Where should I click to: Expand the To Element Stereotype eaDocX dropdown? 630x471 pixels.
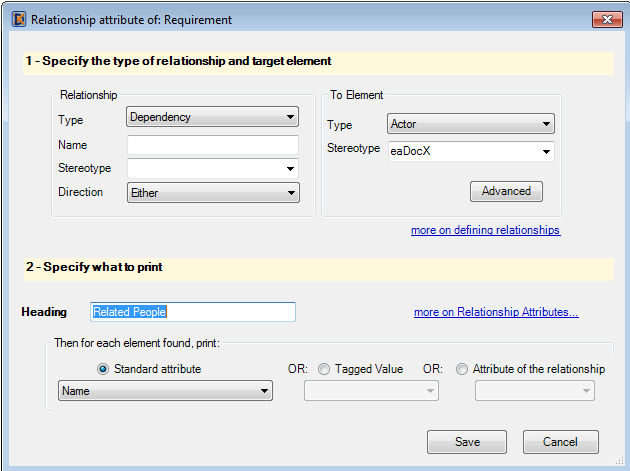(x=471, y=151)
